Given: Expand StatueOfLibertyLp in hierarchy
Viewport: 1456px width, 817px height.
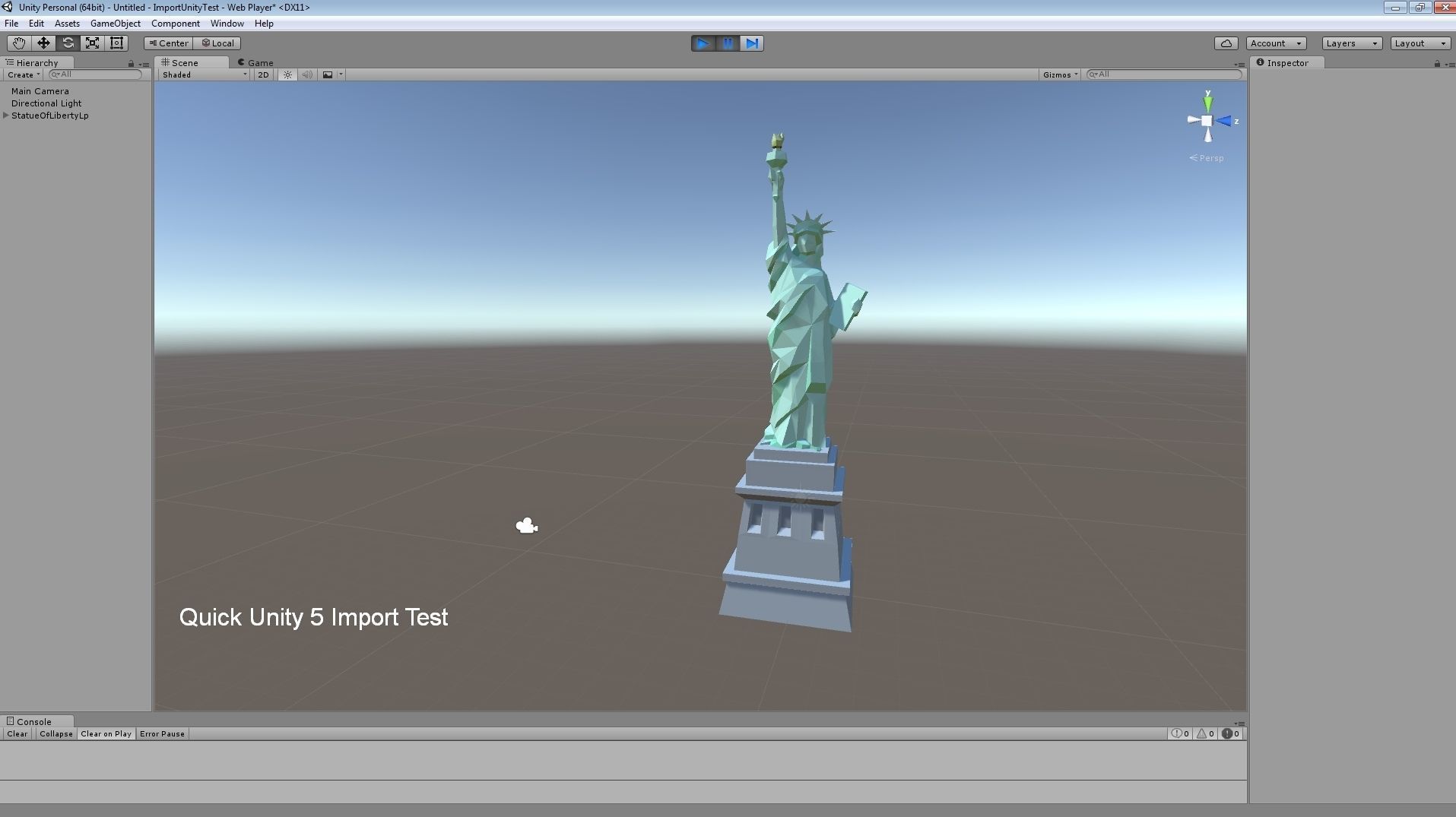Looking at the screenshot, I should tap(6, 116).
